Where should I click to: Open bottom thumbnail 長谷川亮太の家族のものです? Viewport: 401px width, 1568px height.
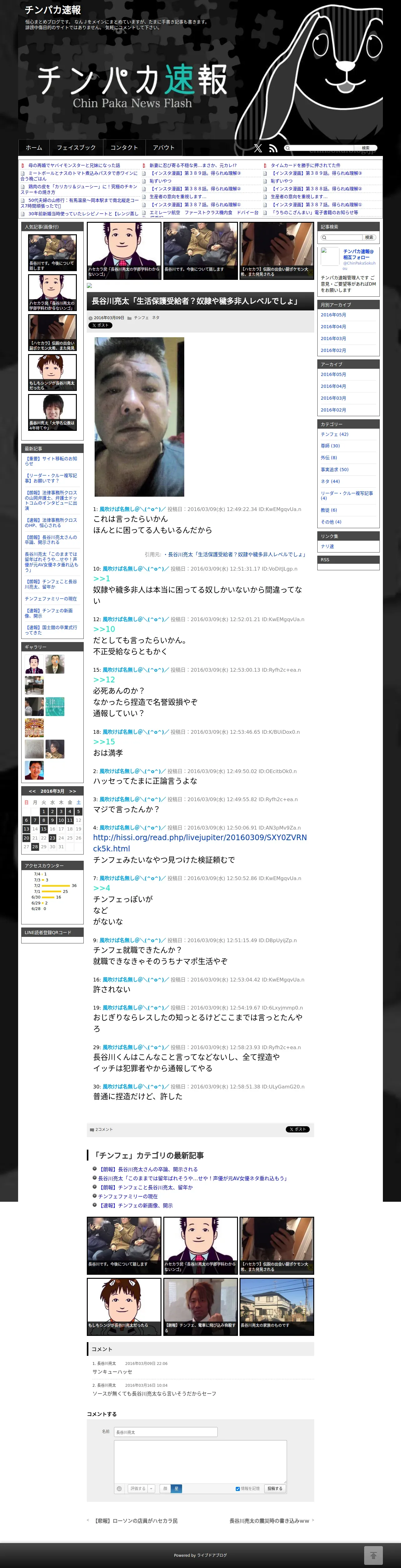(277, 1307)
